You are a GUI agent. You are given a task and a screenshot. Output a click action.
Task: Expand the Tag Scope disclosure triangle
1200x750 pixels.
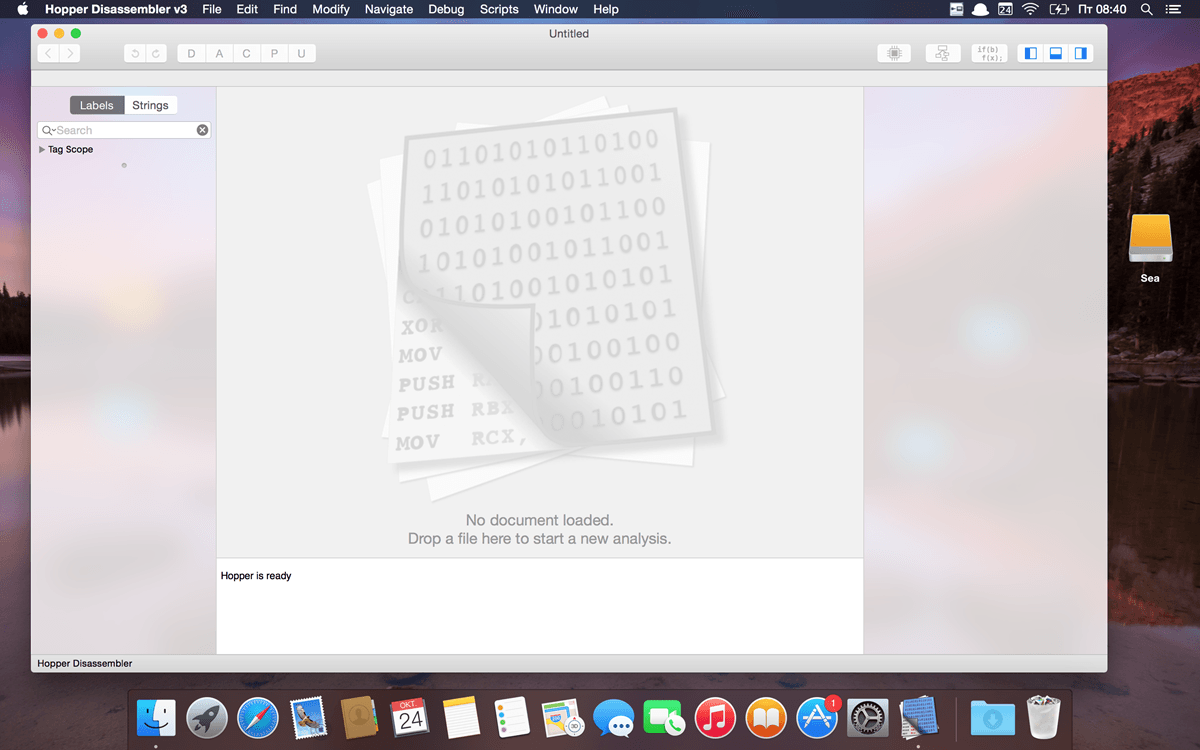tap(42, 149)
